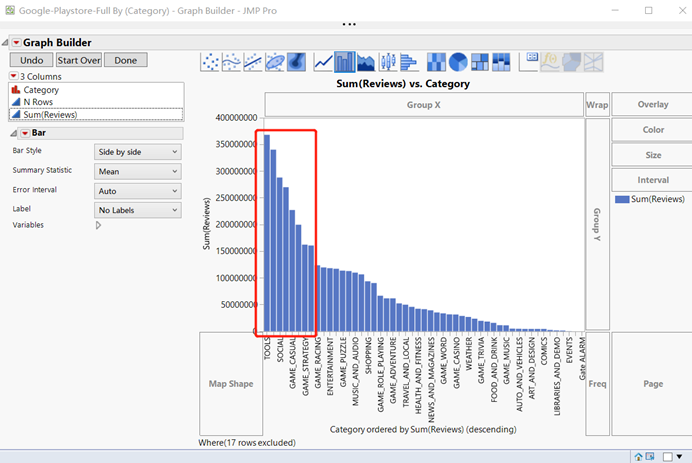Click the Map Shape drop zone

point(231,384)
